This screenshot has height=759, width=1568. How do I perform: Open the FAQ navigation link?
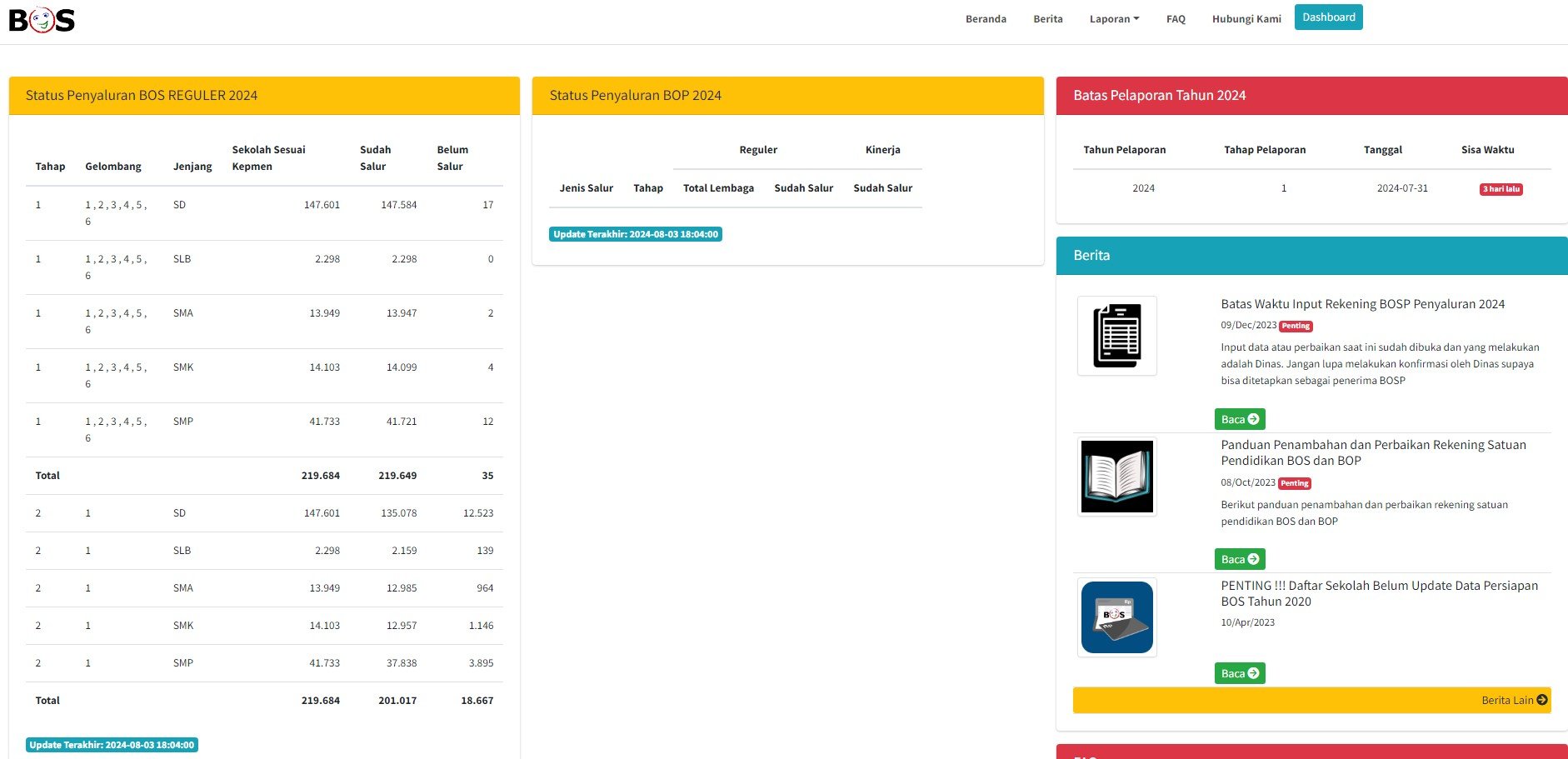point(1176,19)
